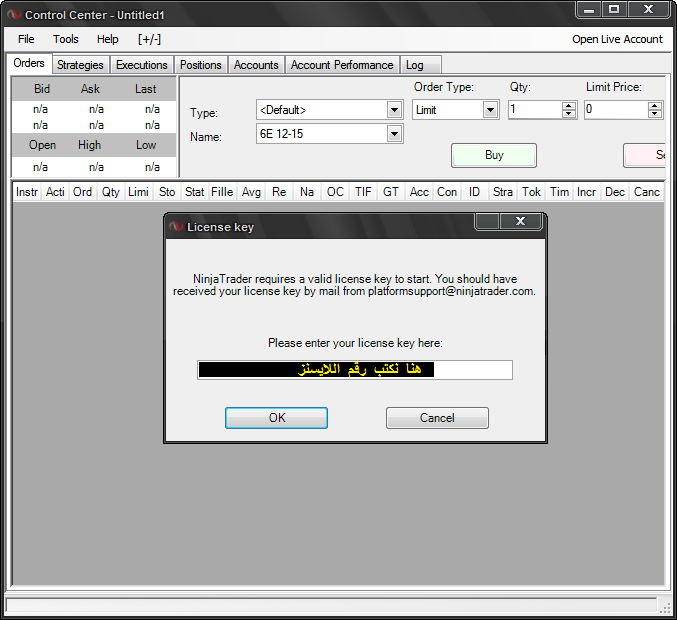The width and height of the screenshot is (677, 620).
Task: Close the License key dialog
Action: [521, 221]
